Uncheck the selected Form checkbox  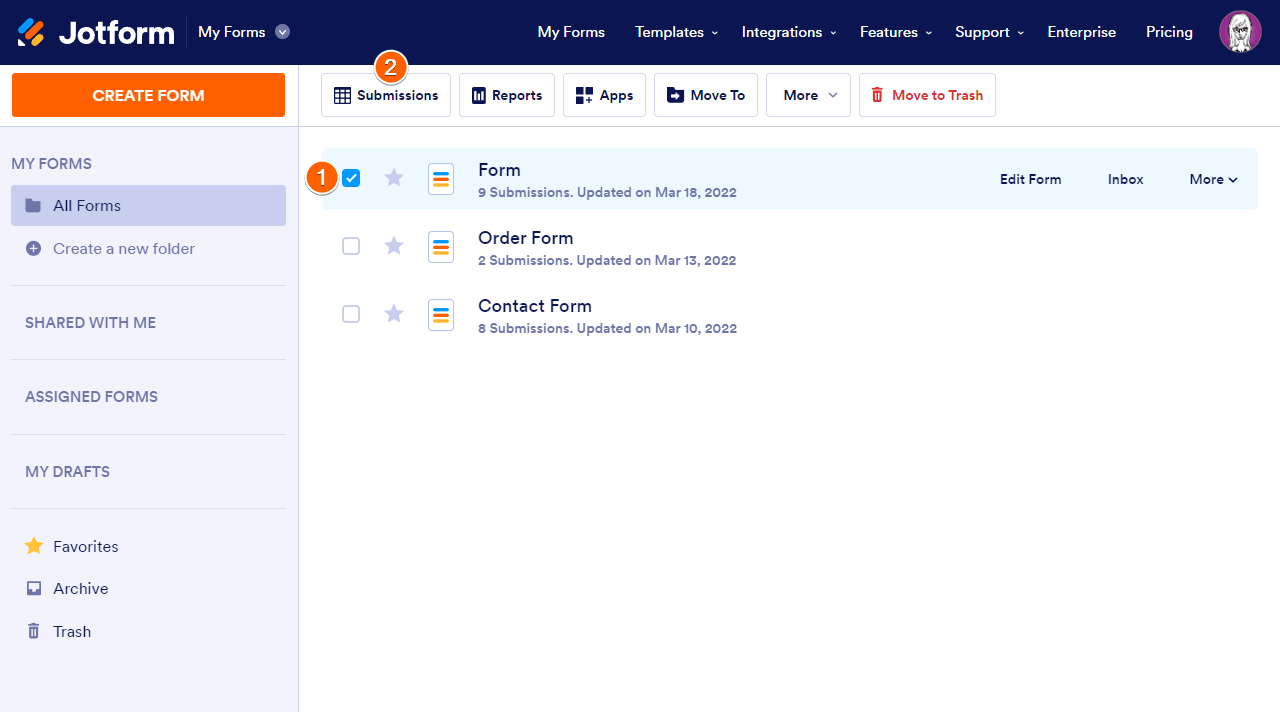(351, 178)
